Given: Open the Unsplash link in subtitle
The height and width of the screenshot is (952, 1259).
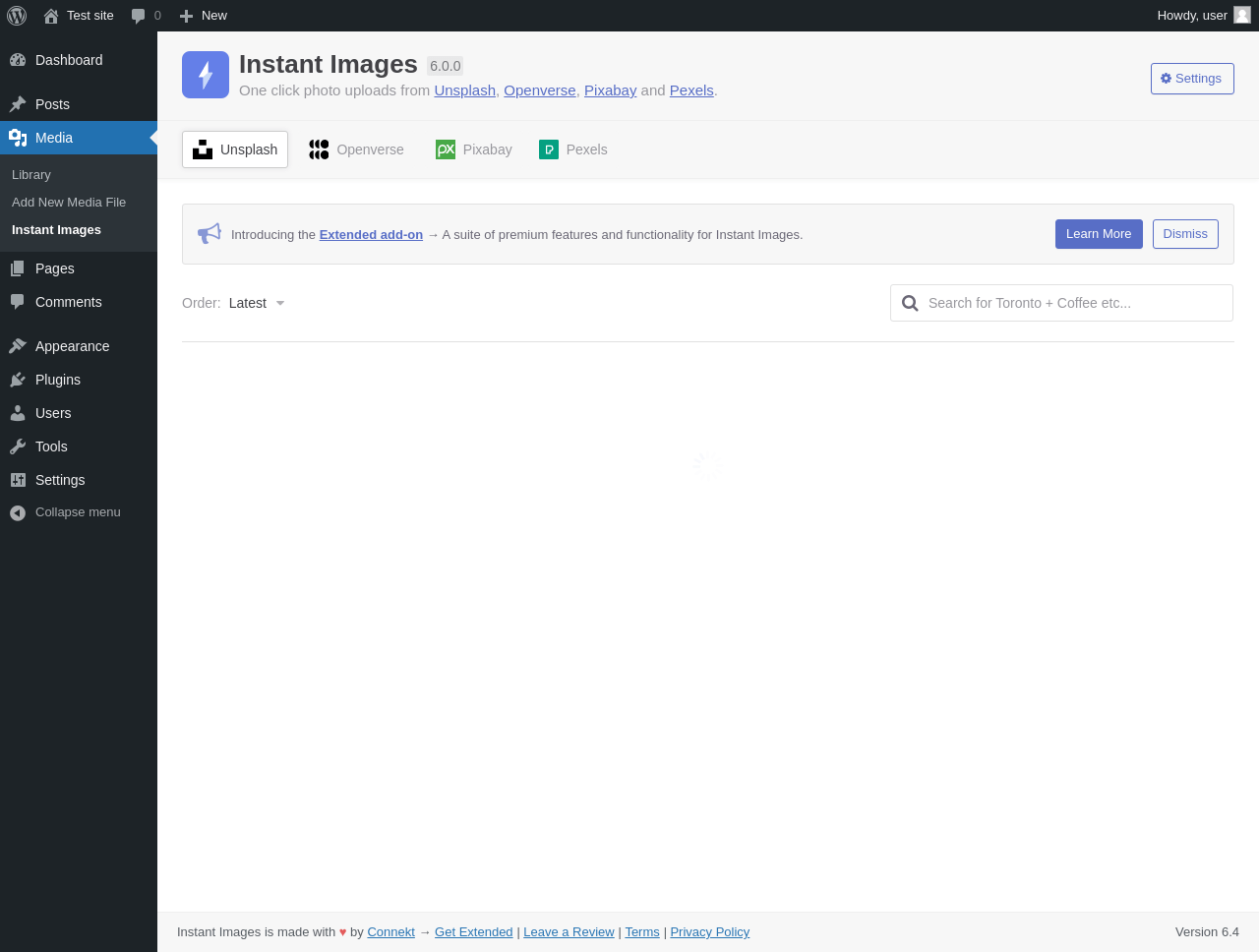Looking at the screenshot, I should pos(465,90).
